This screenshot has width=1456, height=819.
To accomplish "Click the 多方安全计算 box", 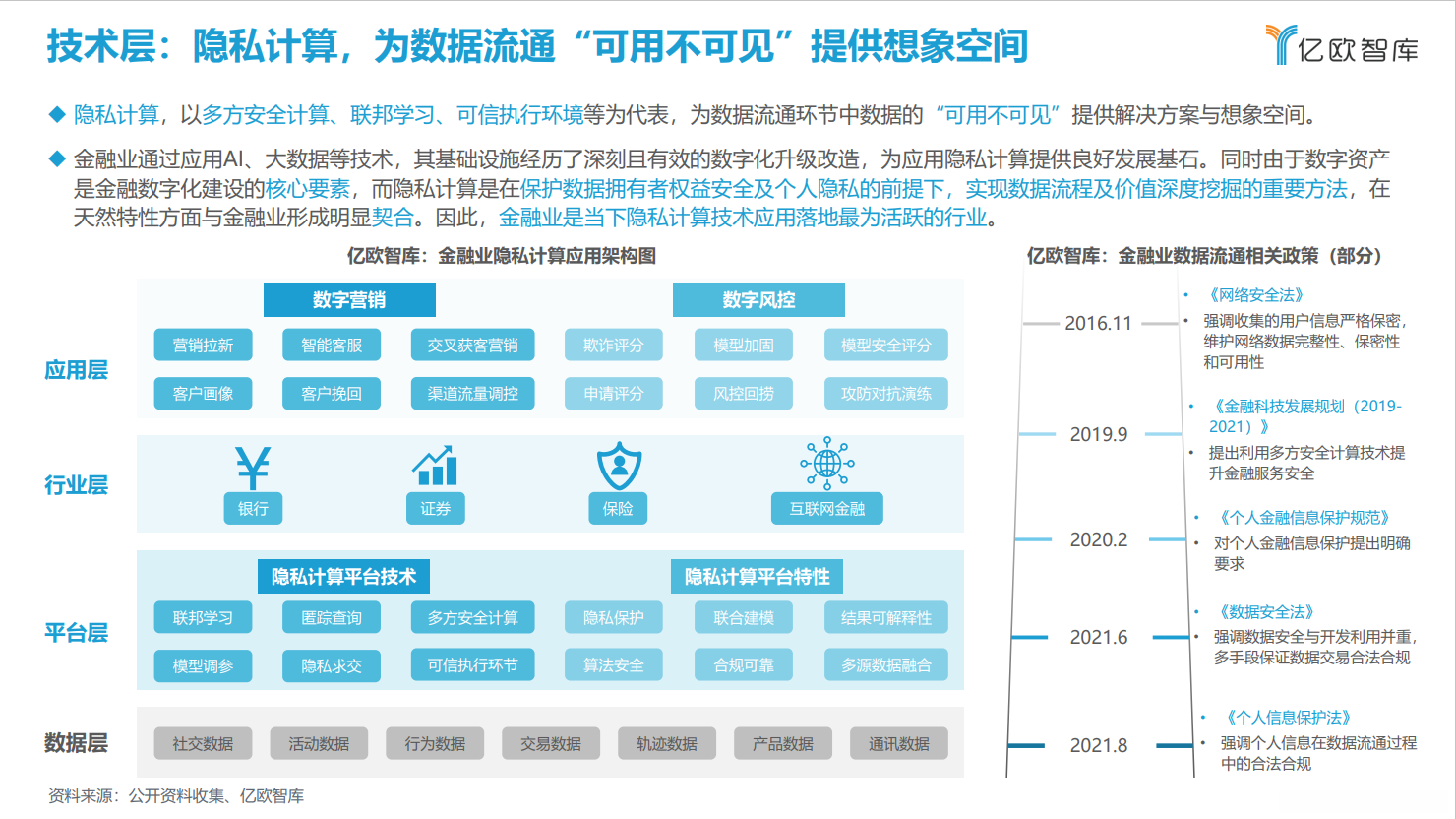I will (473, 618).
